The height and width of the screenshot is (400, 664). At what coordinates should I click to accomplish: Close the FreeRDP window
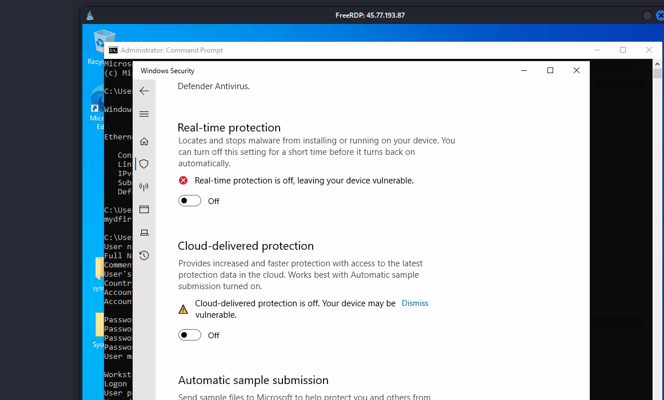[x=660, y=16]
